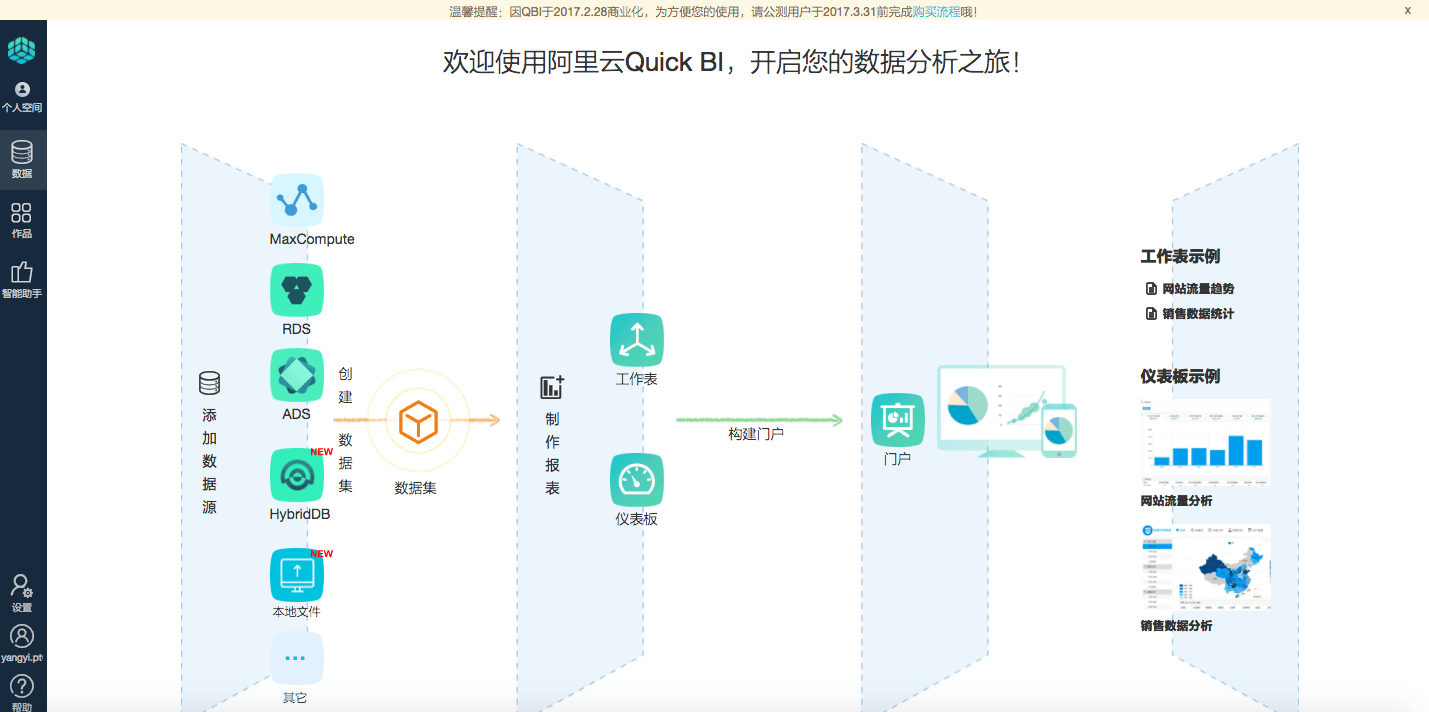Viewport: 1429px width, 712px height.
Task: Click the Quick BI logo
Action: tap(22, 49)
